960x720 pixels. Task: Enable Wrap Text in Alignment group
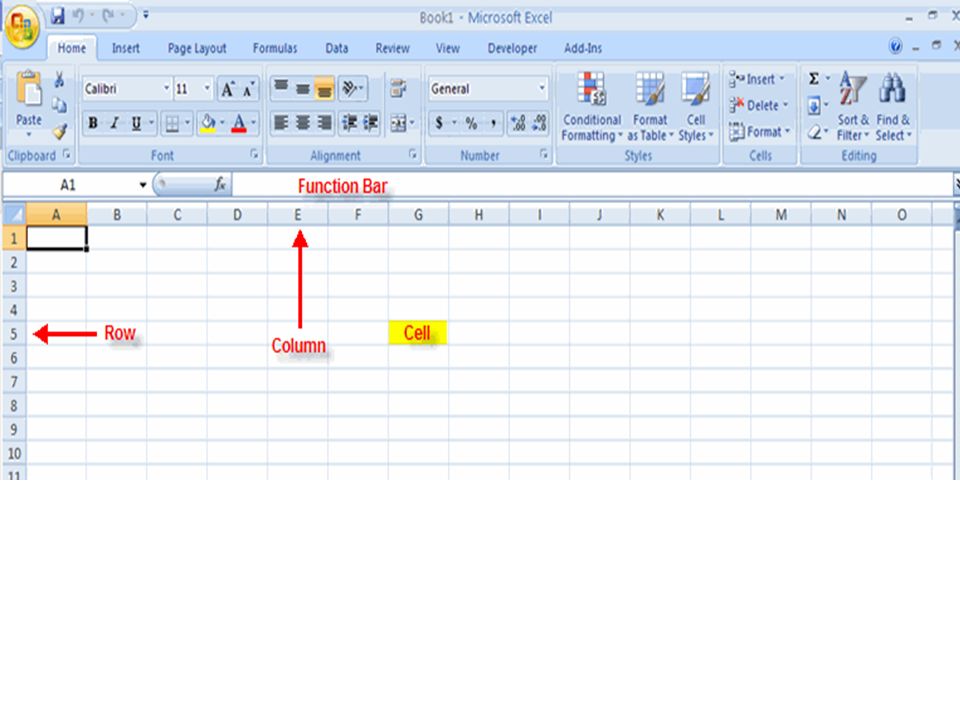pos(399,89)
